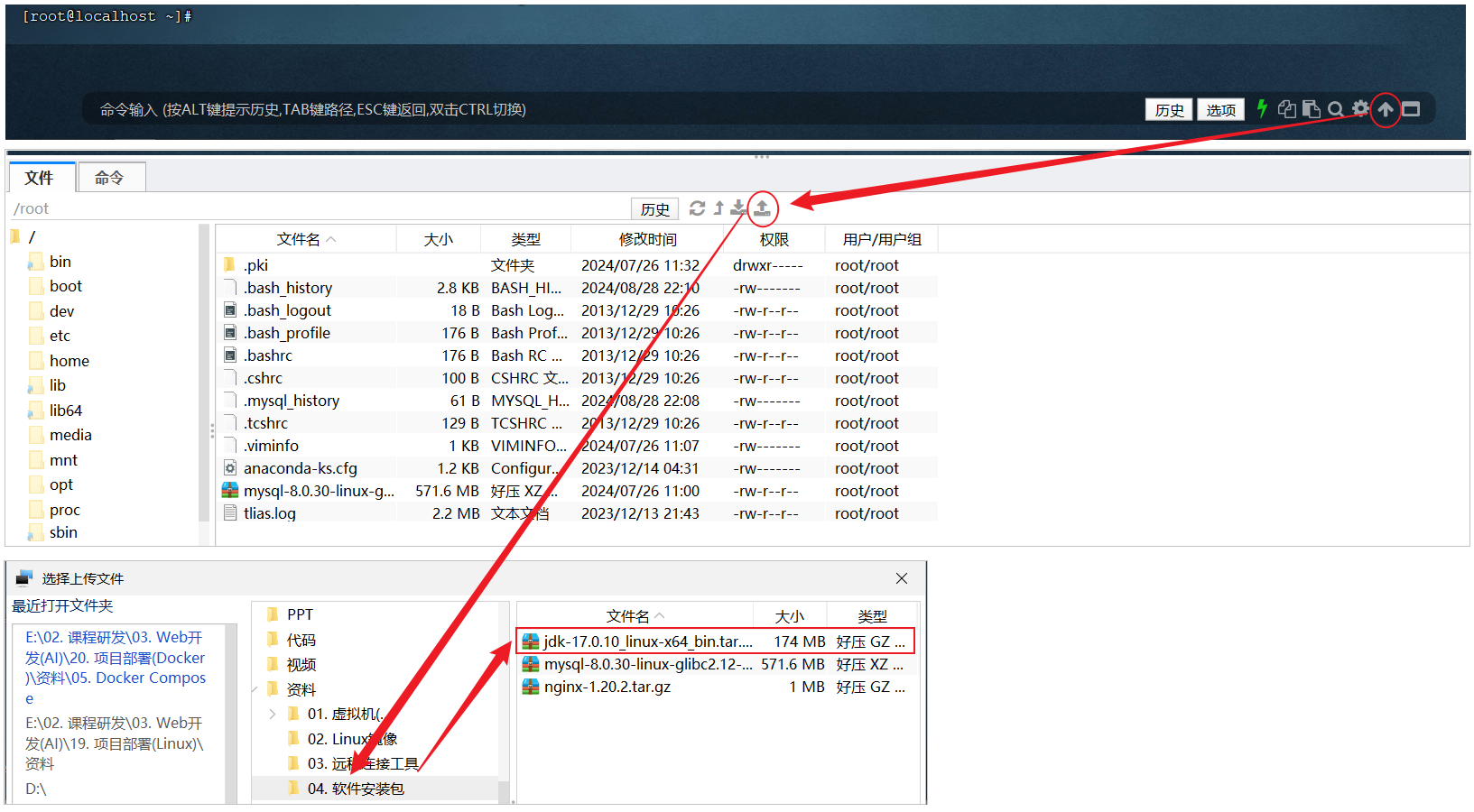Click the up-arrow icon in command bar

point(1386,109)
